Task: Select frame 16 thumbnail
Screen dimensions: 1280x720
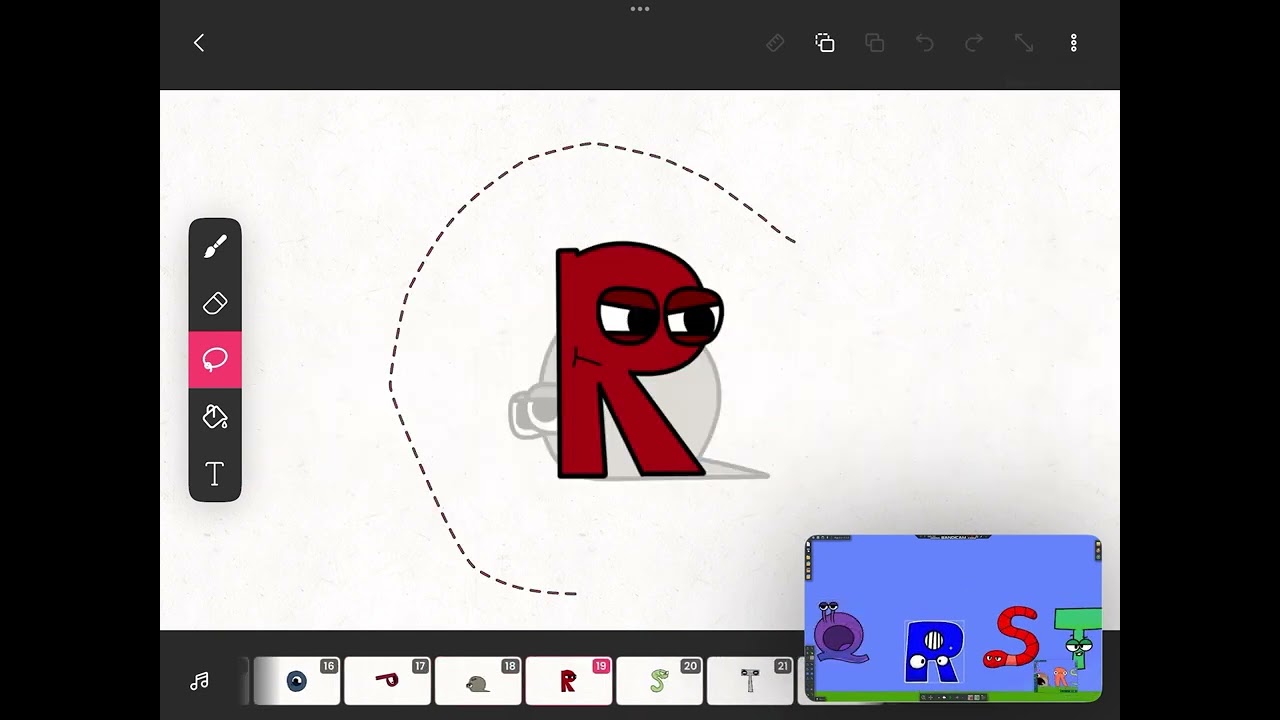Action: click(x=297, y=681)
